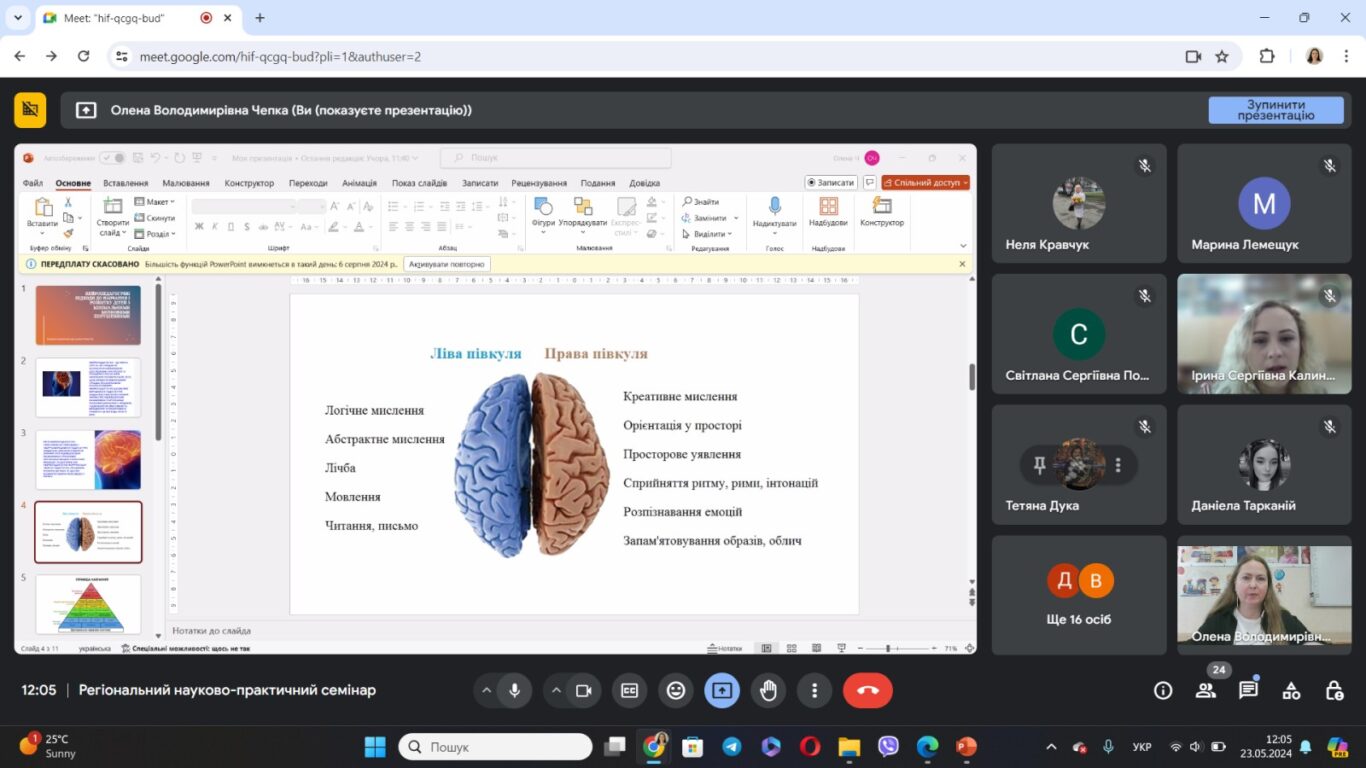Open host controls lock icon
Viewport: 1366px width, 768px height.
point(1334,690)
